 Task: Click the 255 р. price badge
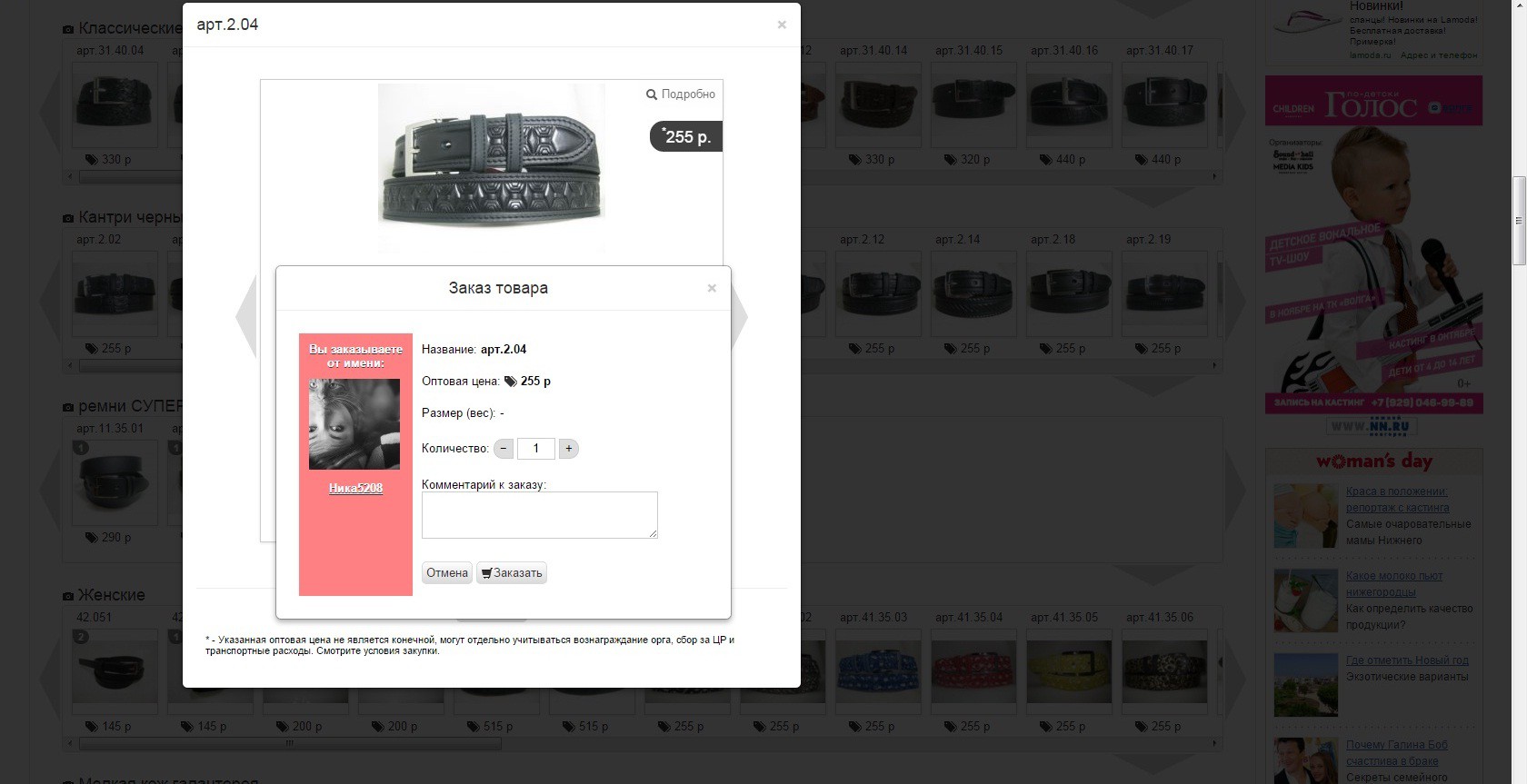click(x=686, y=136)
